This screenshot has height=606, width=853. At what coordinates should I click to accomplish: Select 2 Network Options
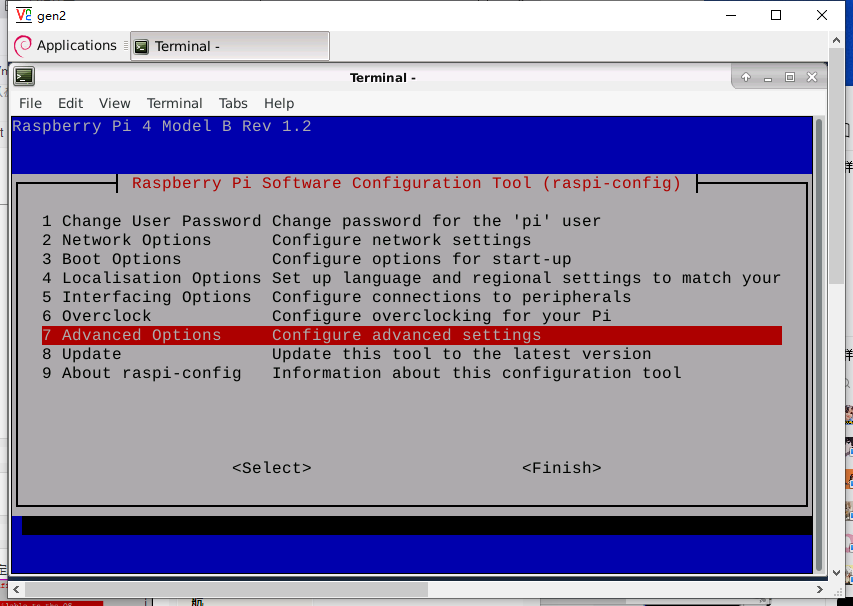[x=412, y=240]
